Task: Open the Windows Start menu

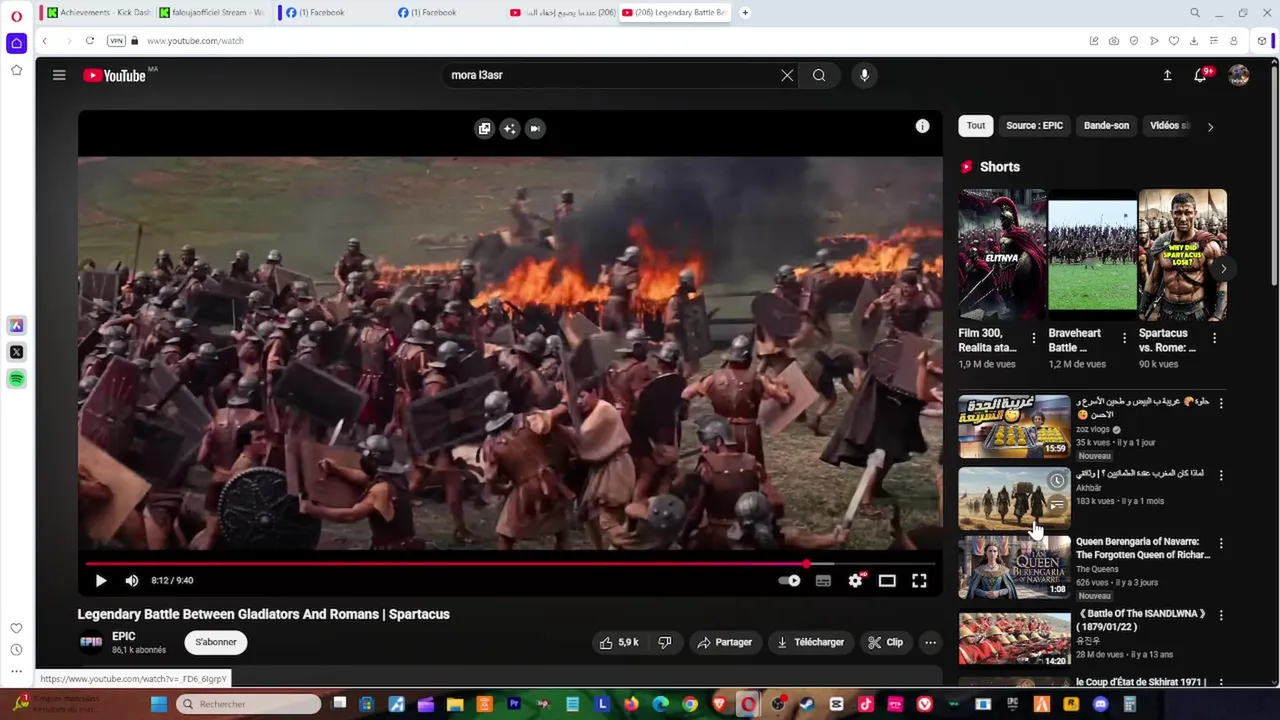Action: (159, 704)
